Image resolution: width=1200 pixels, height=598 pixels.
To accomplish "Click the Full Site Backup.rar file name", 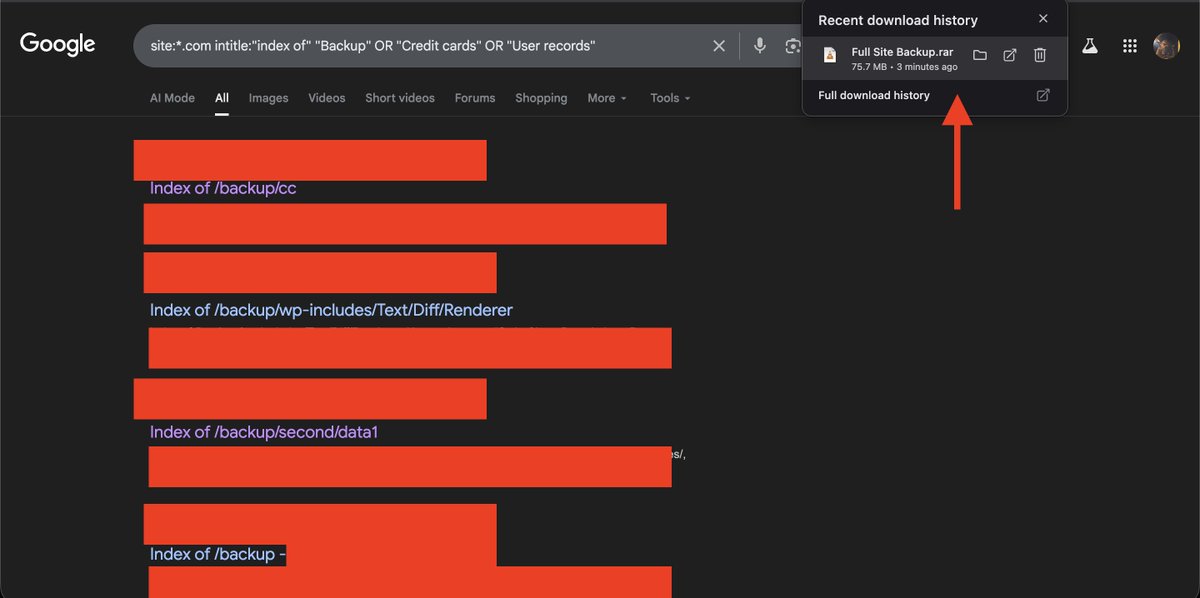I will [x=902, y=52].
